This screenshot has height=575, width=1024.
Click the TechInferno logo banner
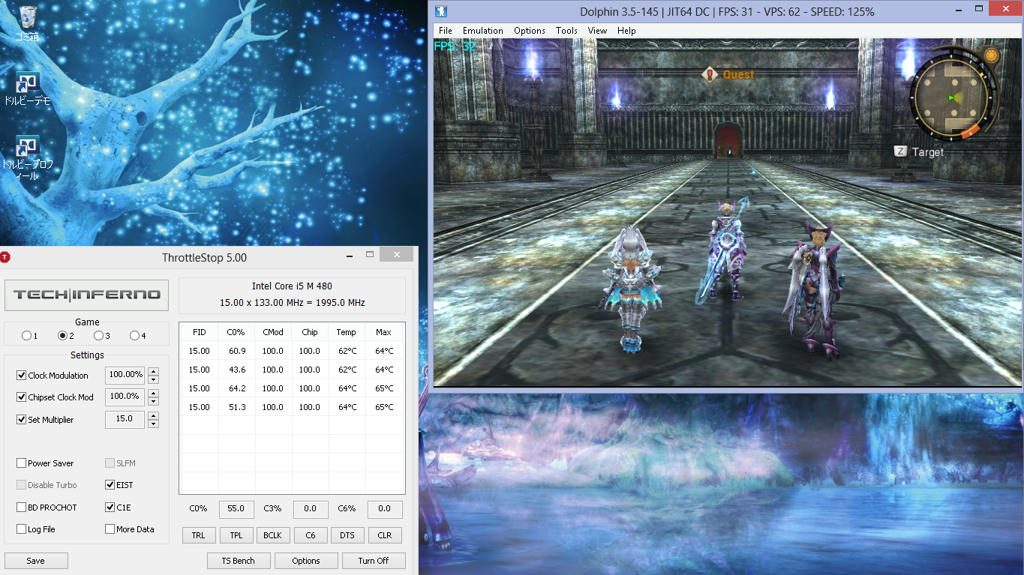(x=87, y=295)
